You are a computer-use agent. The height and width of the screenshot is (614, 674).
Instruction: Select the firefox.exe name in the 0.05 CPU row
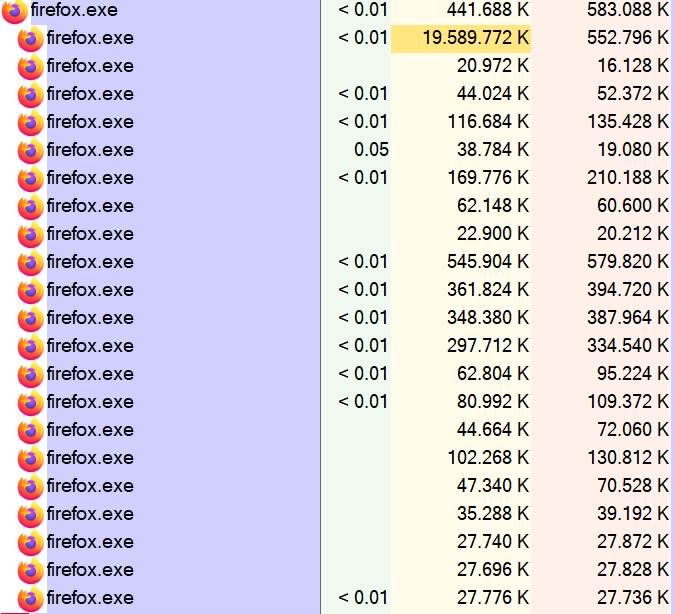click(90, 150)
